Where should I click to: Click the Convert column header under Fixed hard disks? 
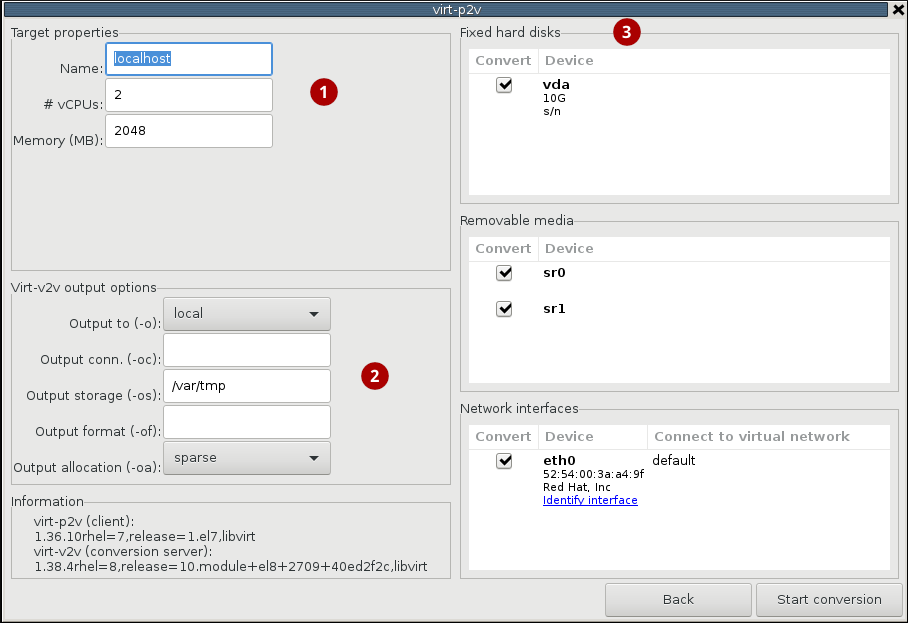tap(503, 60)
